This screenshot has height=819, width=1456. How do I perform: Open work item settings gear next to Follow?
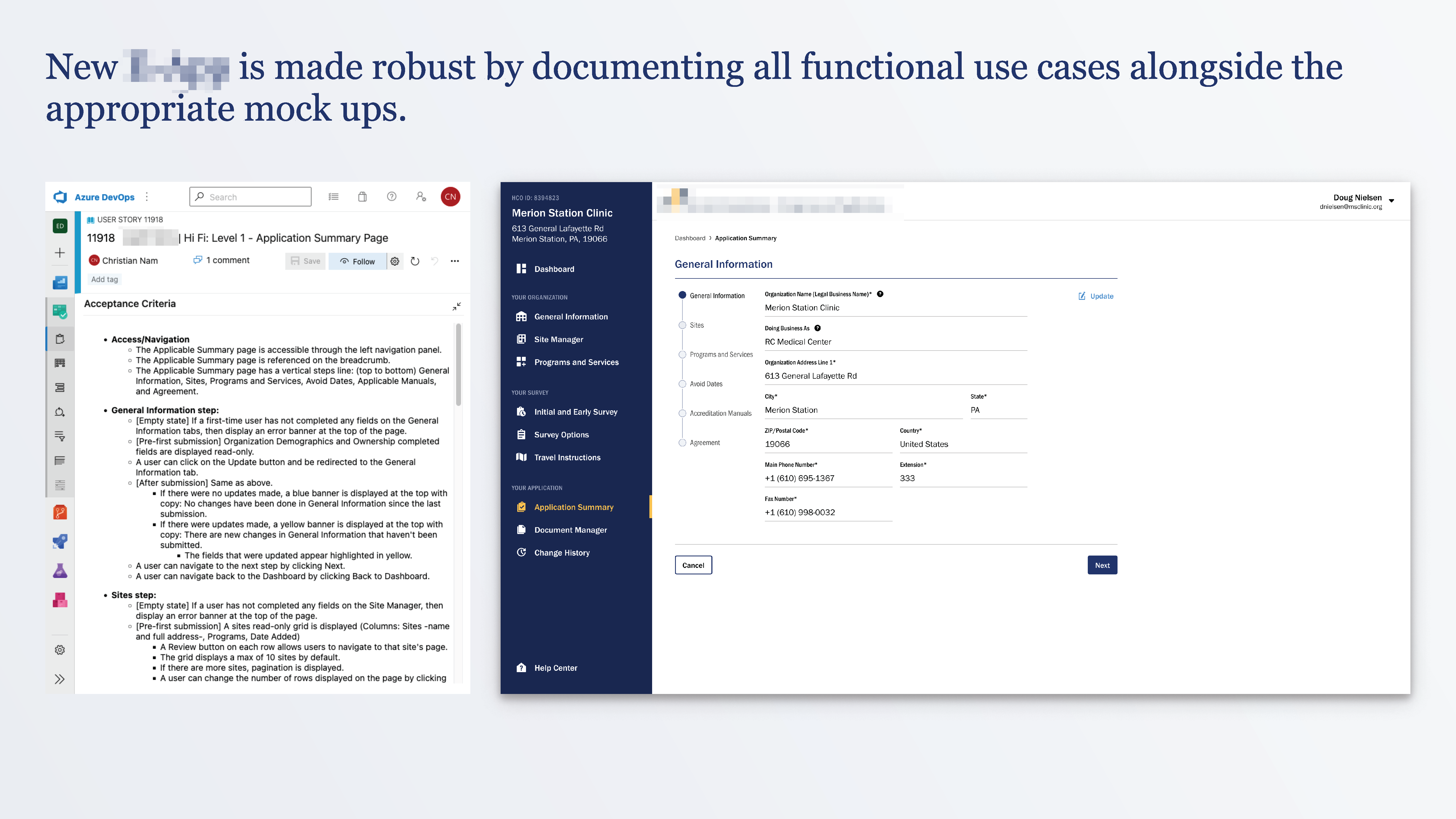point(395,261)
